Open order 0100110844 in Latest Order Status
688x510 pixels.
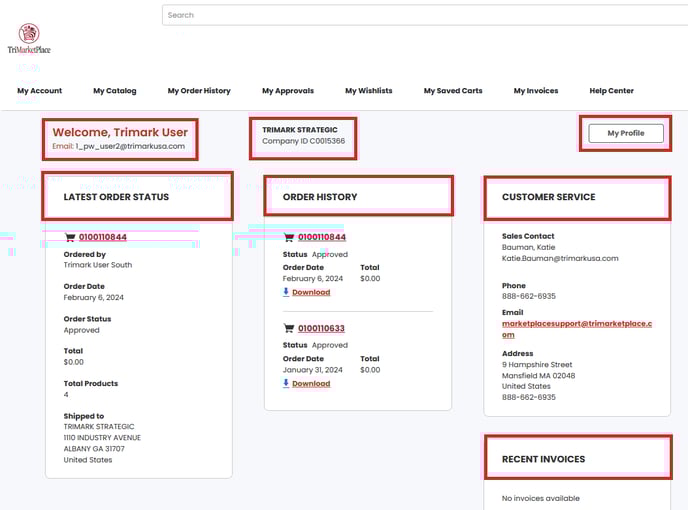(103, 237)
